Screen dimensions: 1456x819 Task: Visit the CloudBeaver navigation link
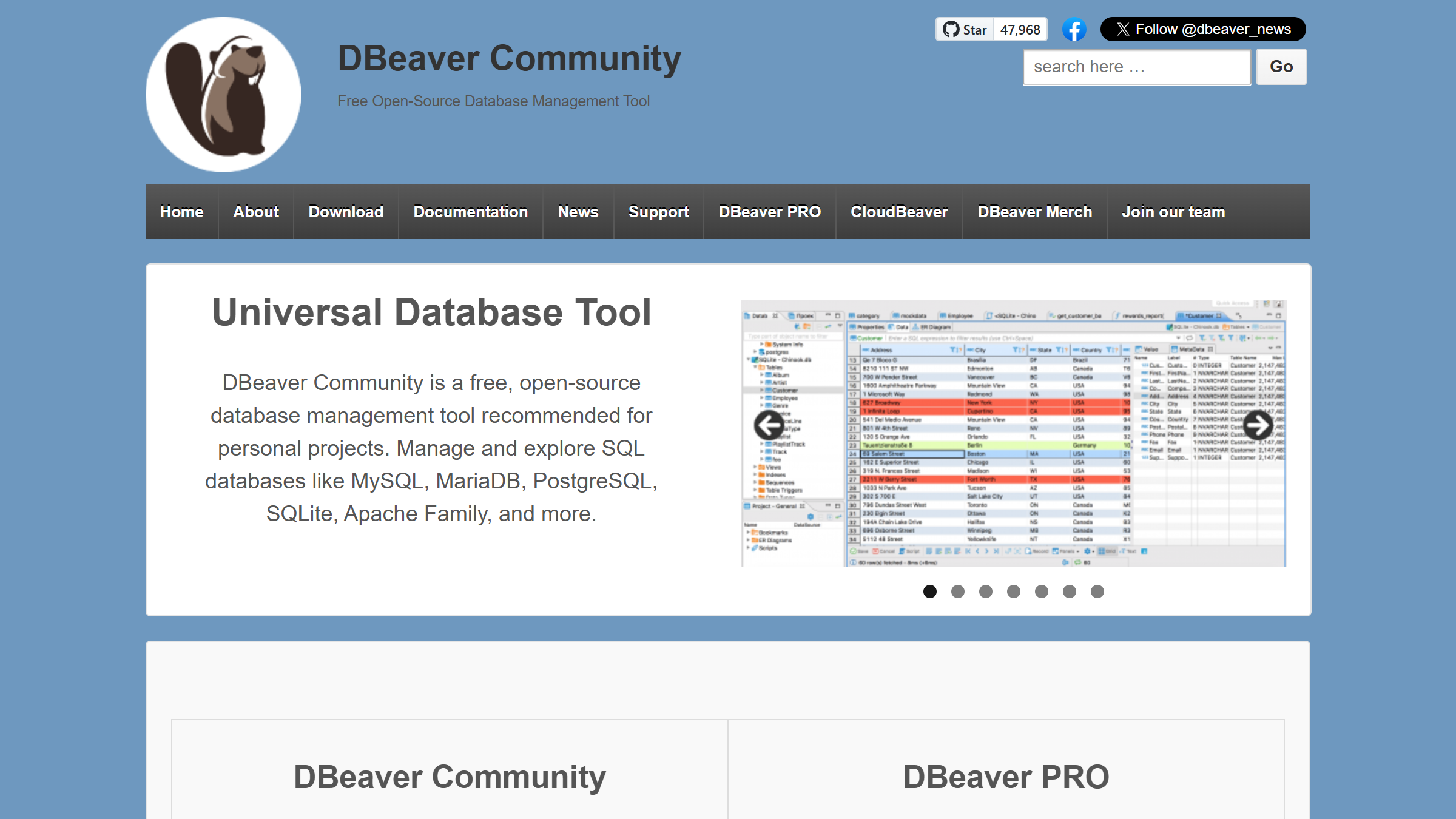coord(898,212)
